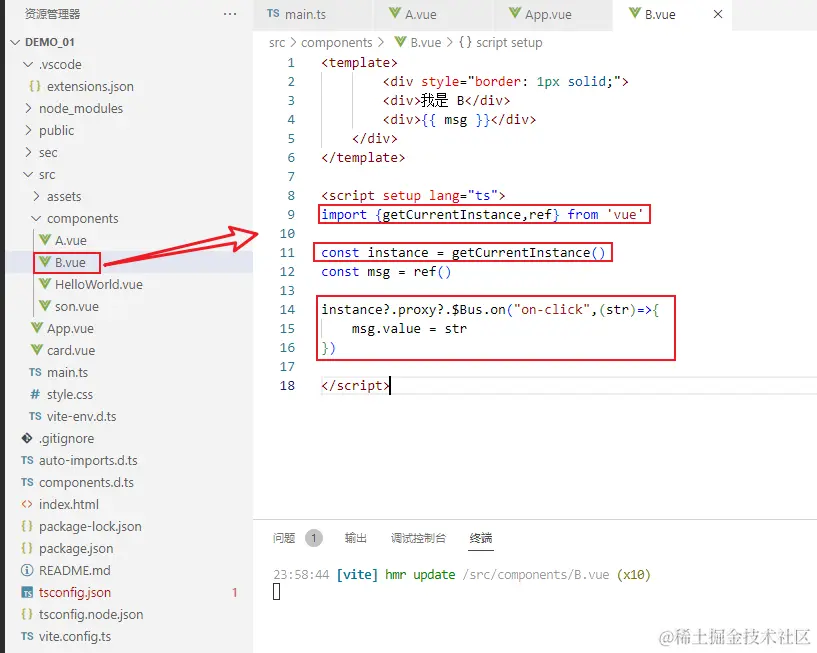Click /src/components/B.vue path in terminal

[536, 575]
